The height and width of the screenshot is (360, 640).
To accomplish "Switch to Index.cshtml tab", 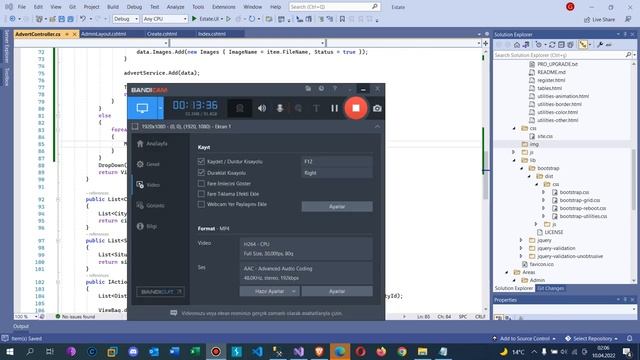I will pyautogui.click(x=212, y=34).
